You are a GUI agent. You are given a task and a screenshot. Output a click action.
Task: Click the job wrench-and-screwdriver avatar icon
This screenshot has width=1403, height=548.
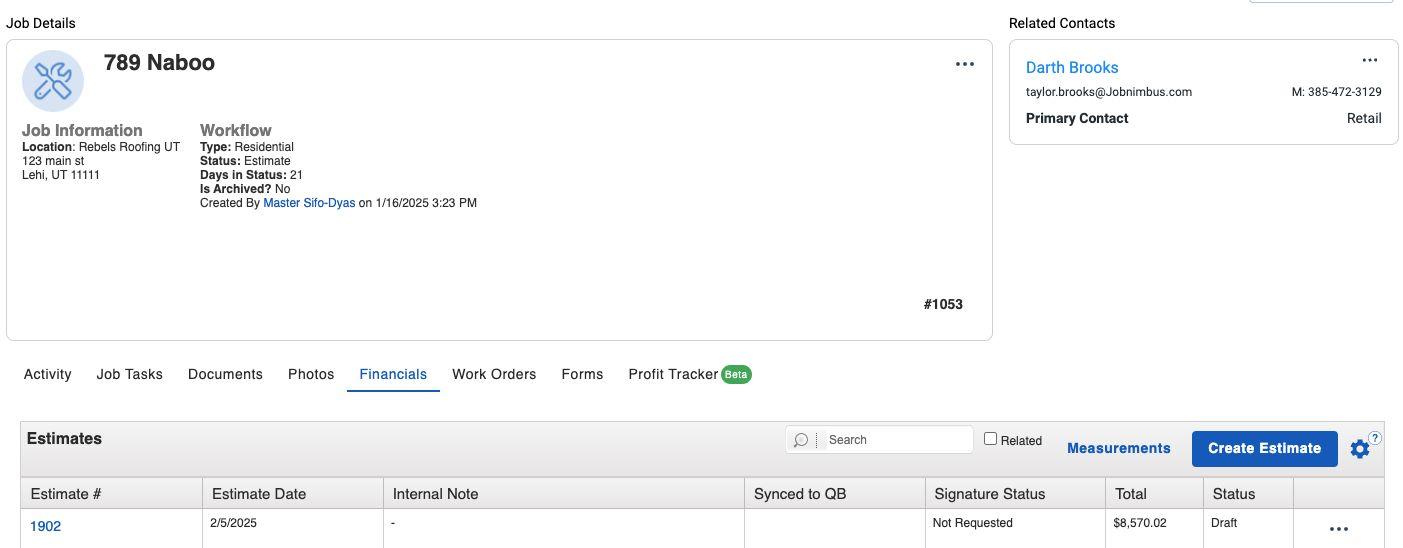(x=53, y=81)
